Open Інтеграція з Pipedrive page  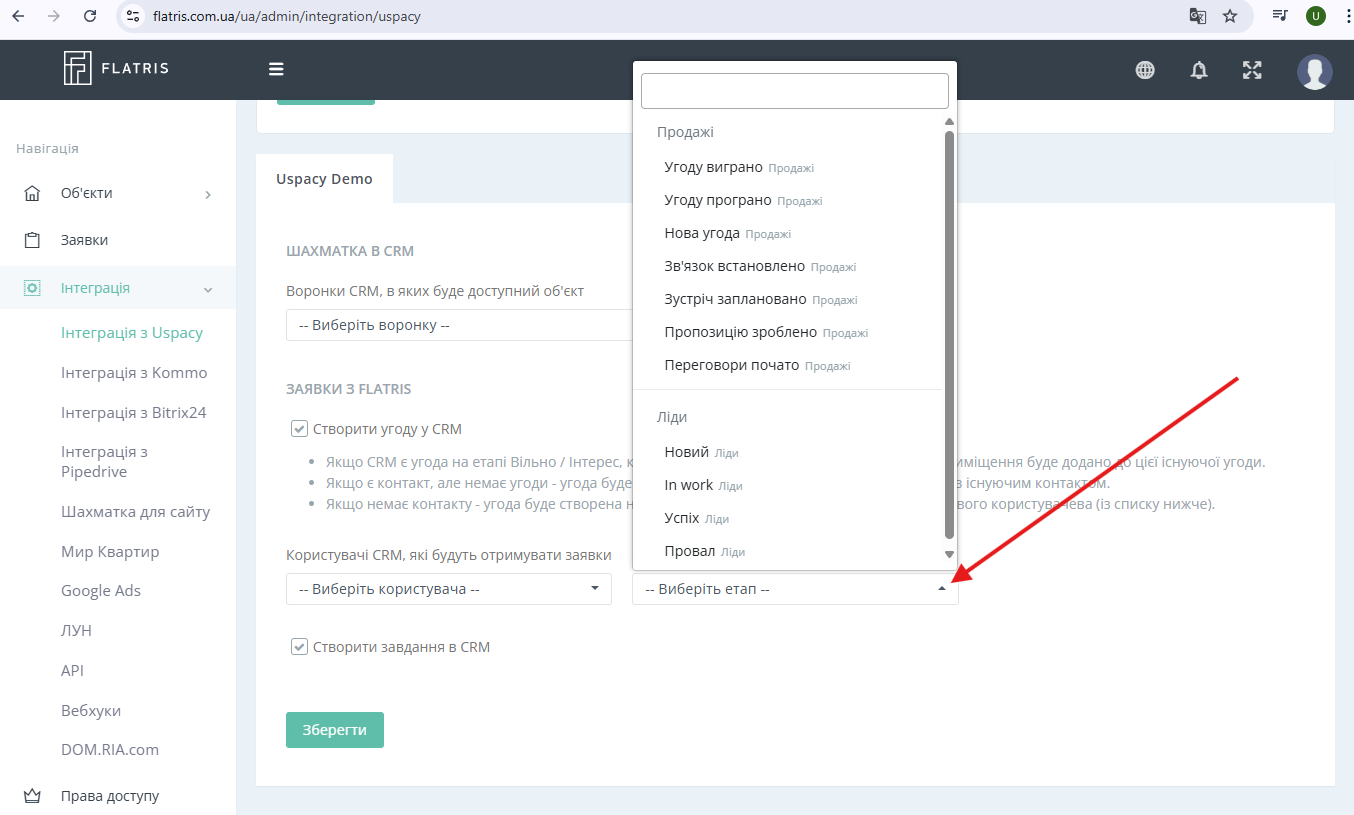(105, 462)
